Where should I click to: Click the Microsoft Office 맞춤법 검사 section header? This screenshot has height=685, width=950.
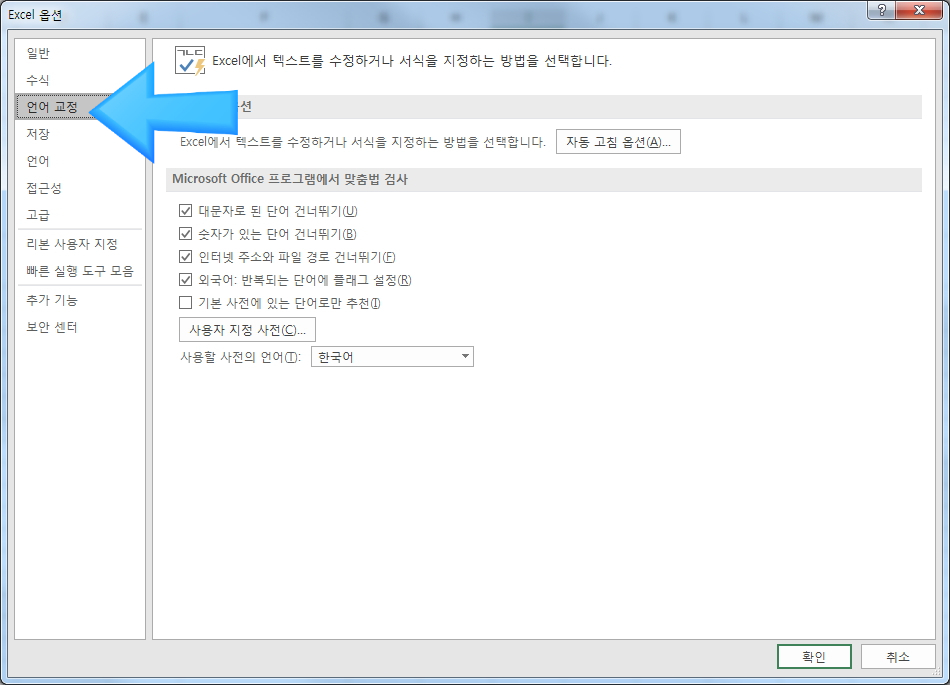(x=543, y=179)
